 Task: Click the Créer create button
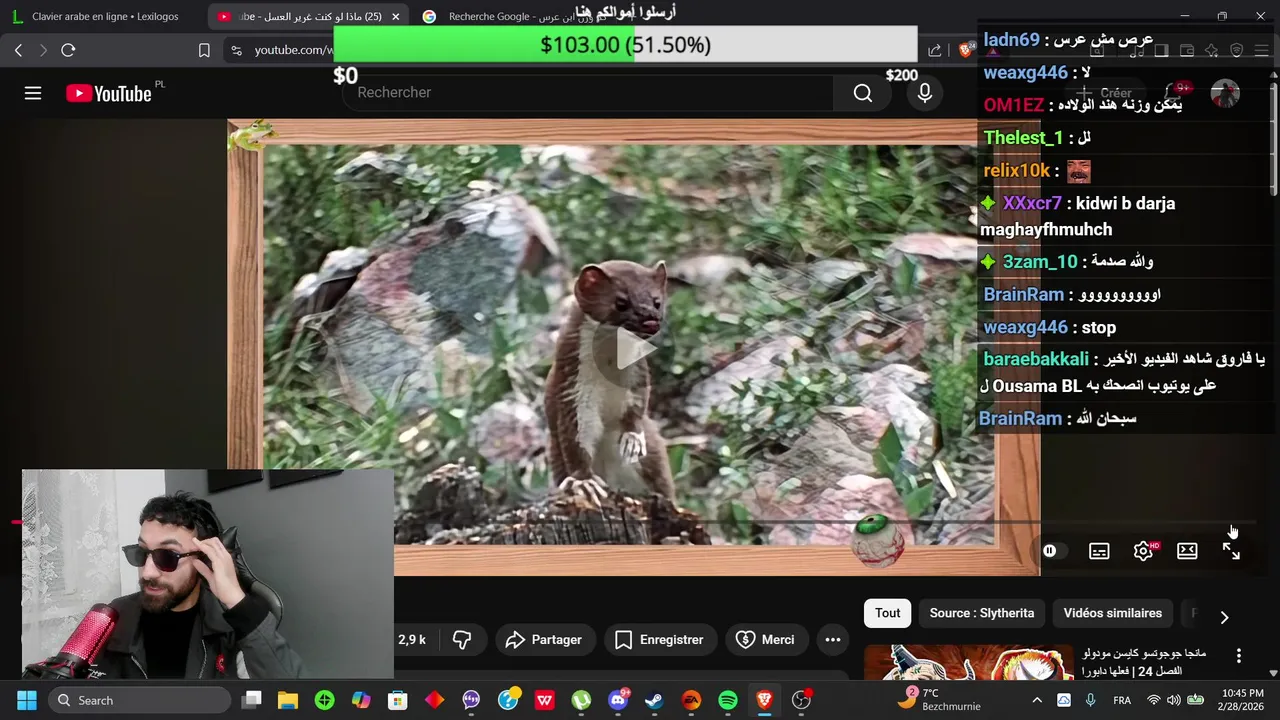pos(1104,93)
